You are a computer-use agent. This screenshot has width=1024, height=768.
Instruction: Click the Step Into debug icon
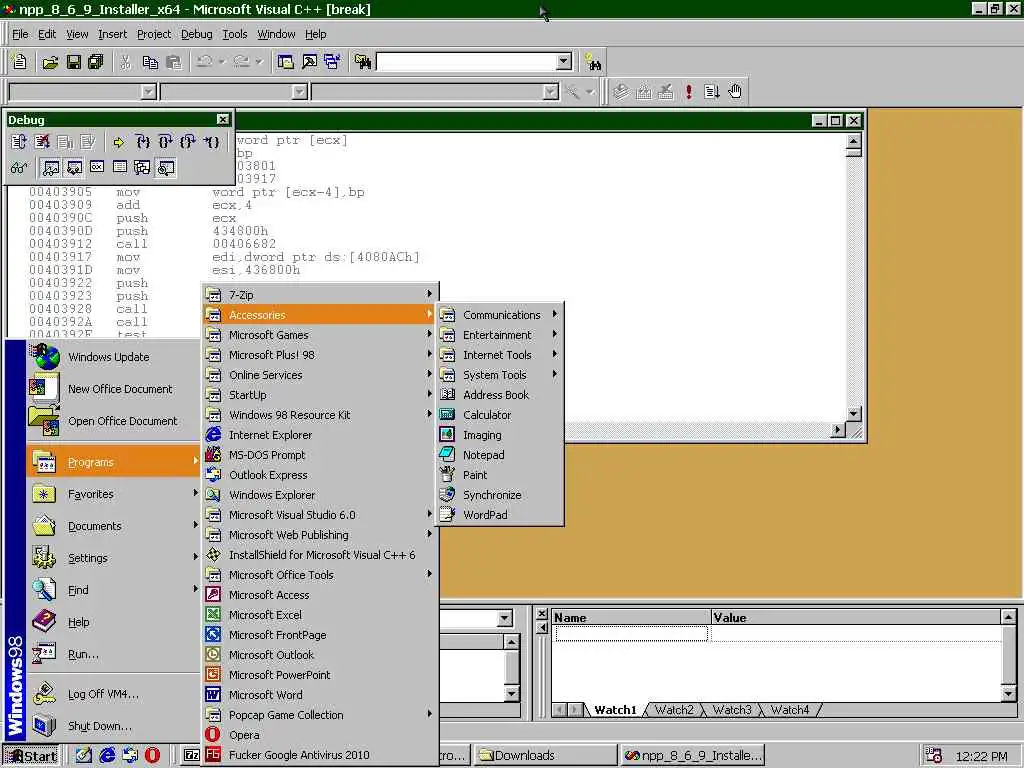(142, 142)
